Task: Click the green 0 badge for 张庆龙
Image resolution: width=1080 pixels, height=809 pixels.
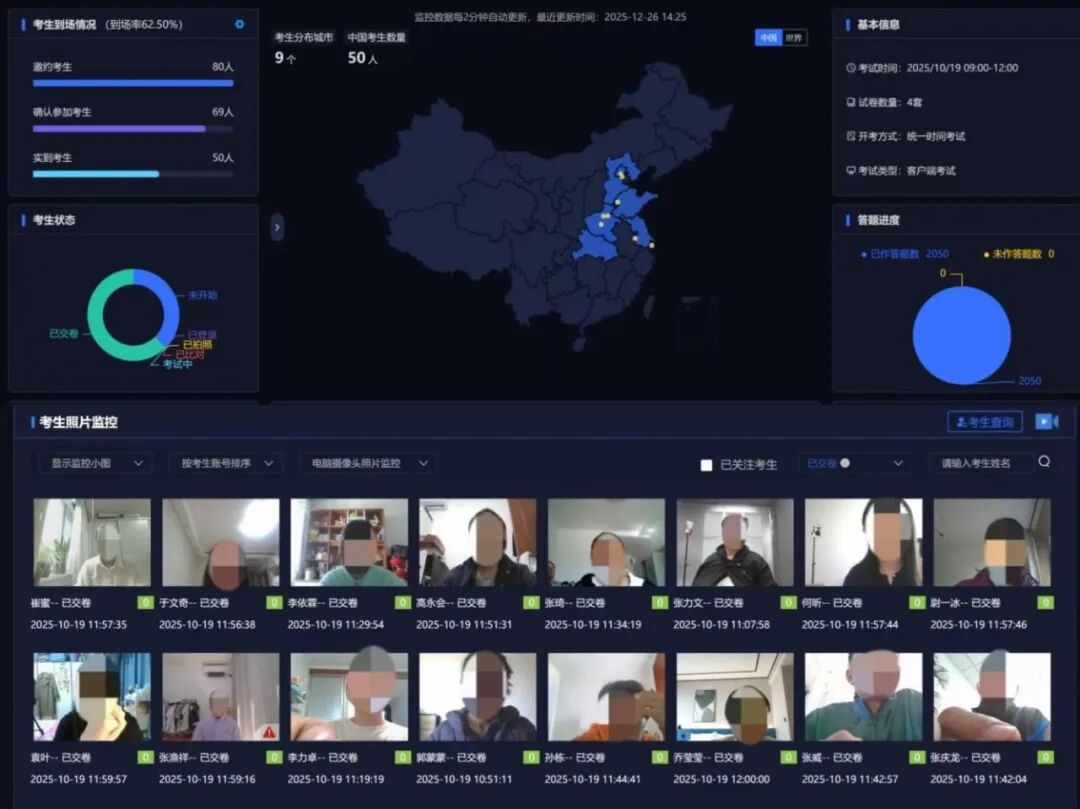Action: pos(1046,758)
